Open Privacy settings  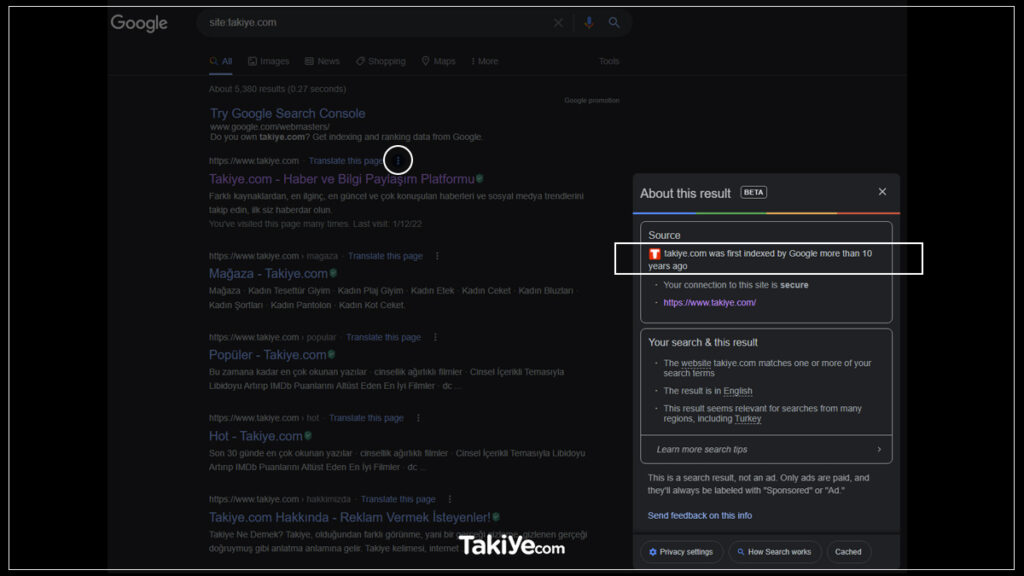[x=680, y=552]
